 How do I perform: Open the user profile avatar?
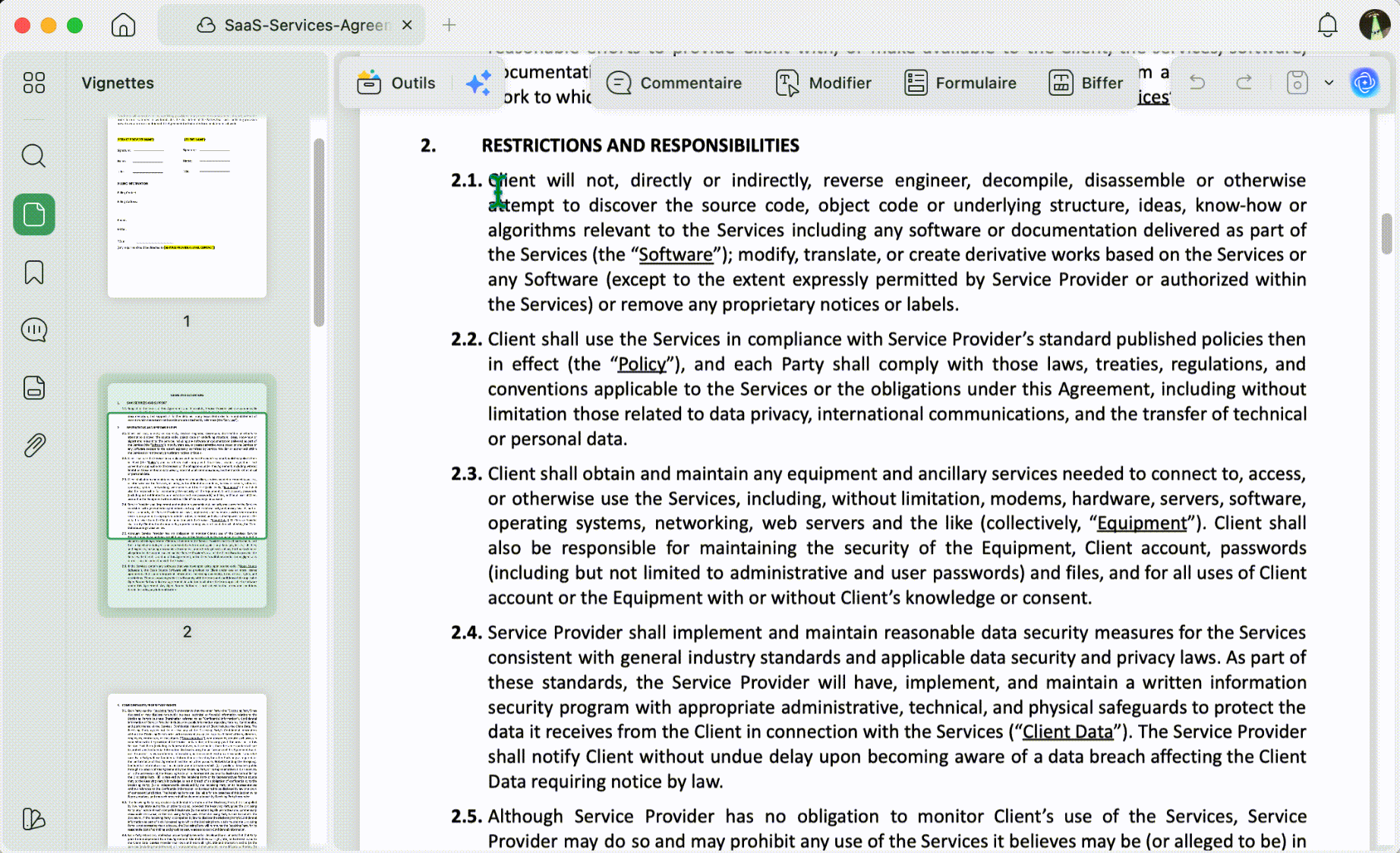pyautogui.click(x=1374, y=25)
